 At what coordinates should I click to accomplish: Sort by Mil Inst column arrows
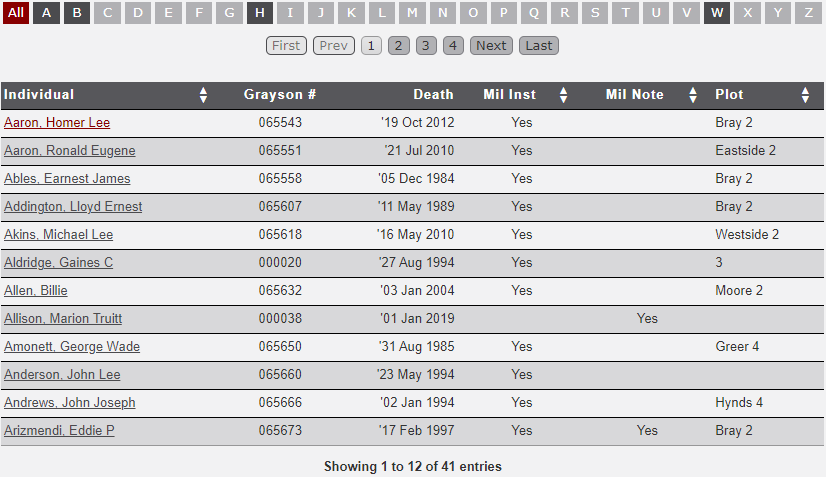tap(563, 95)
